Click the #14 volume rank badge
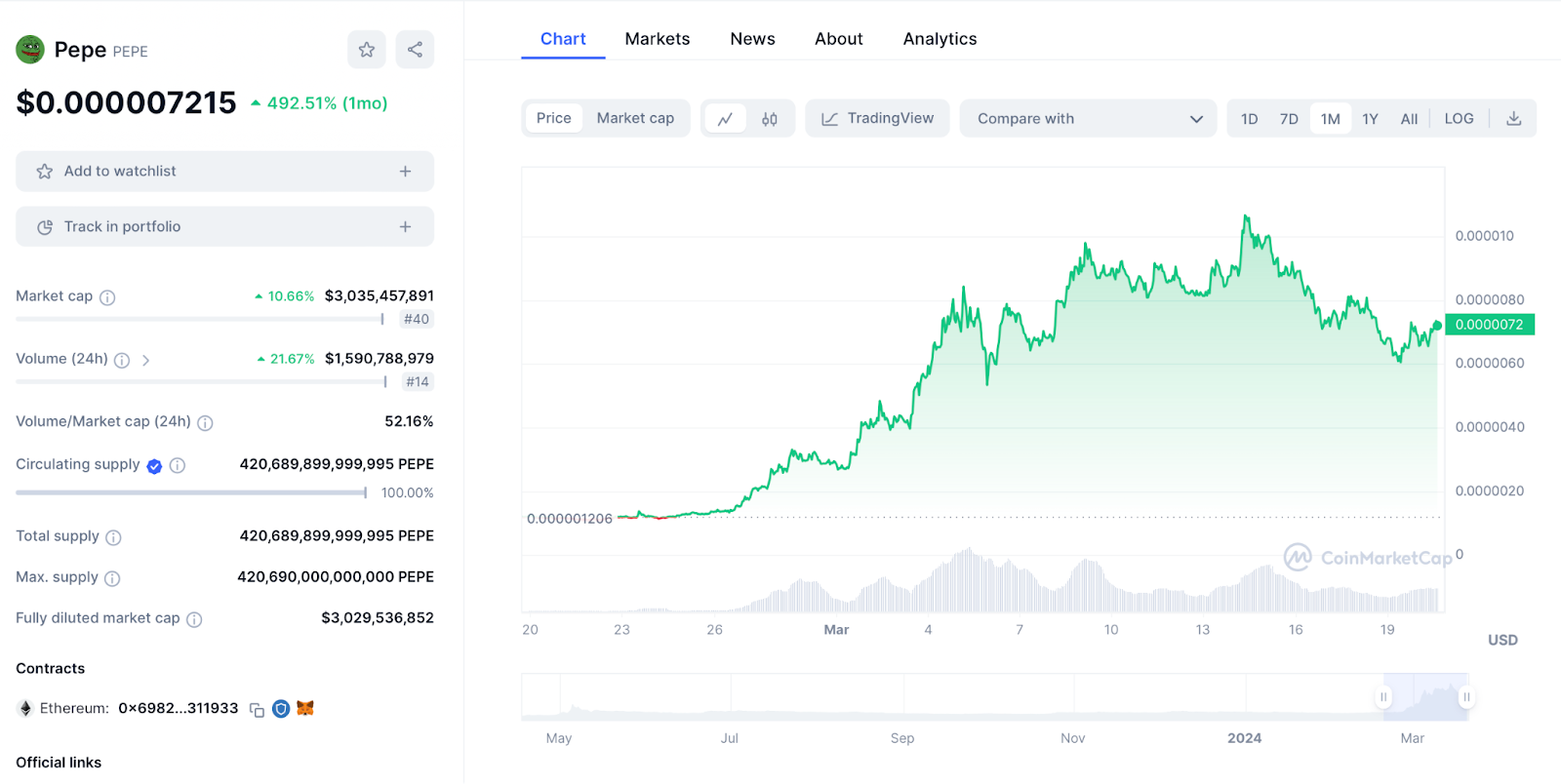This screenshot has width=1561, height=784. coord(418,382)
